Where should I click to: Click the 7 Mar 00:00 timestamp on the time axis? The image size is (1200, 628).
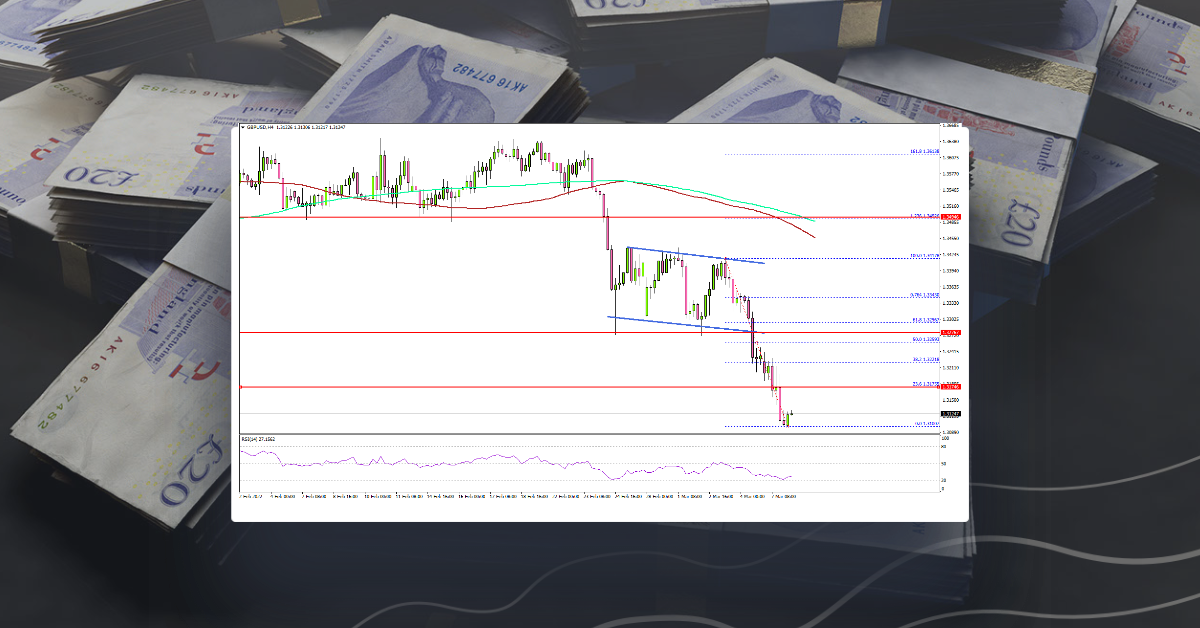(x=783, y=496)
